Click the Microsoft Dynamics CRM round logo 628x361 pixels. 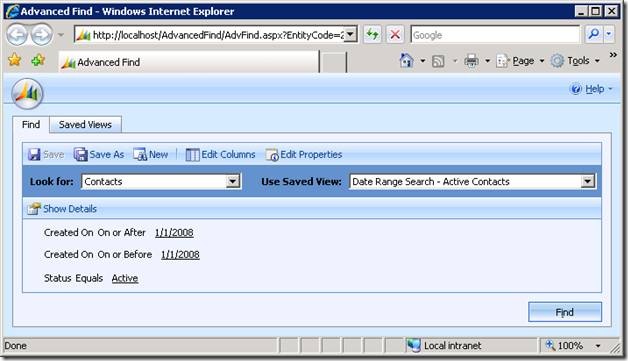point(27,93)
